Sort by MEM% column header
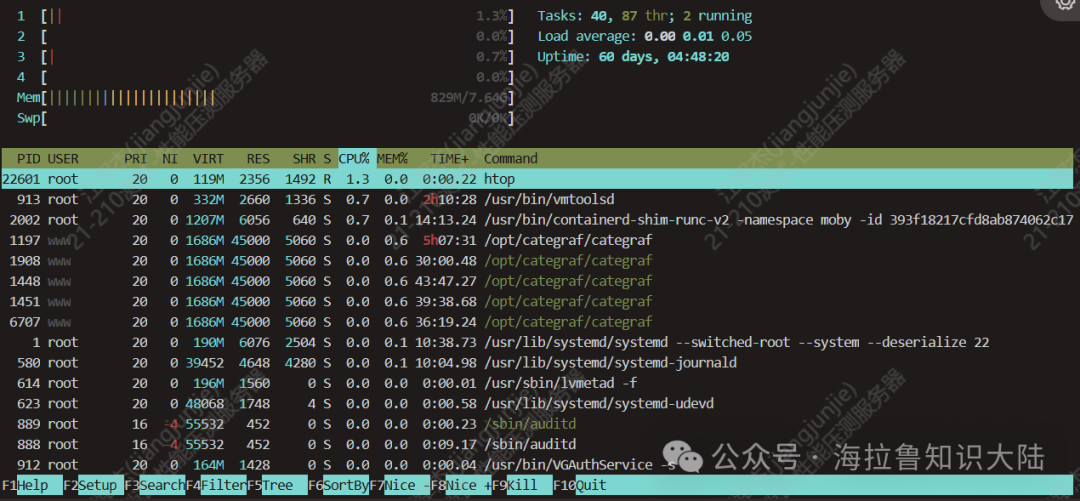The image size is (1080, 501). [x=392, y=159]
